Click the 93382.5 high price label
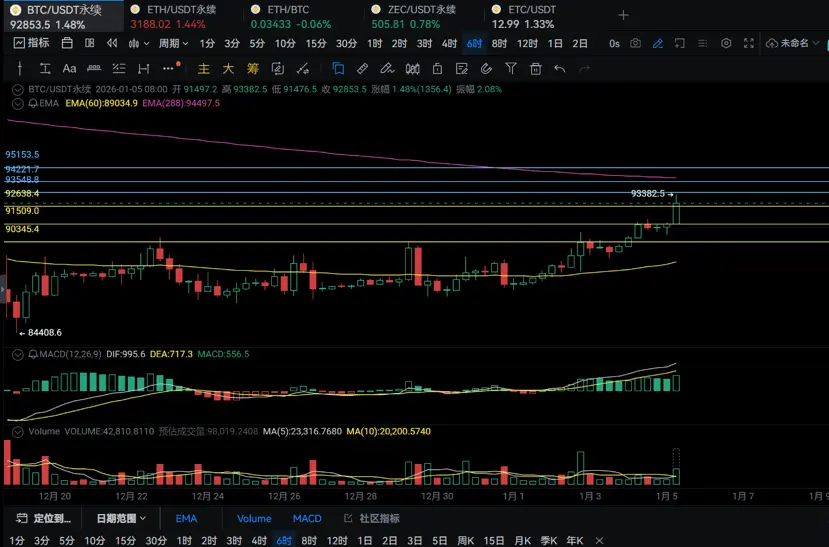 pos(648,194)
